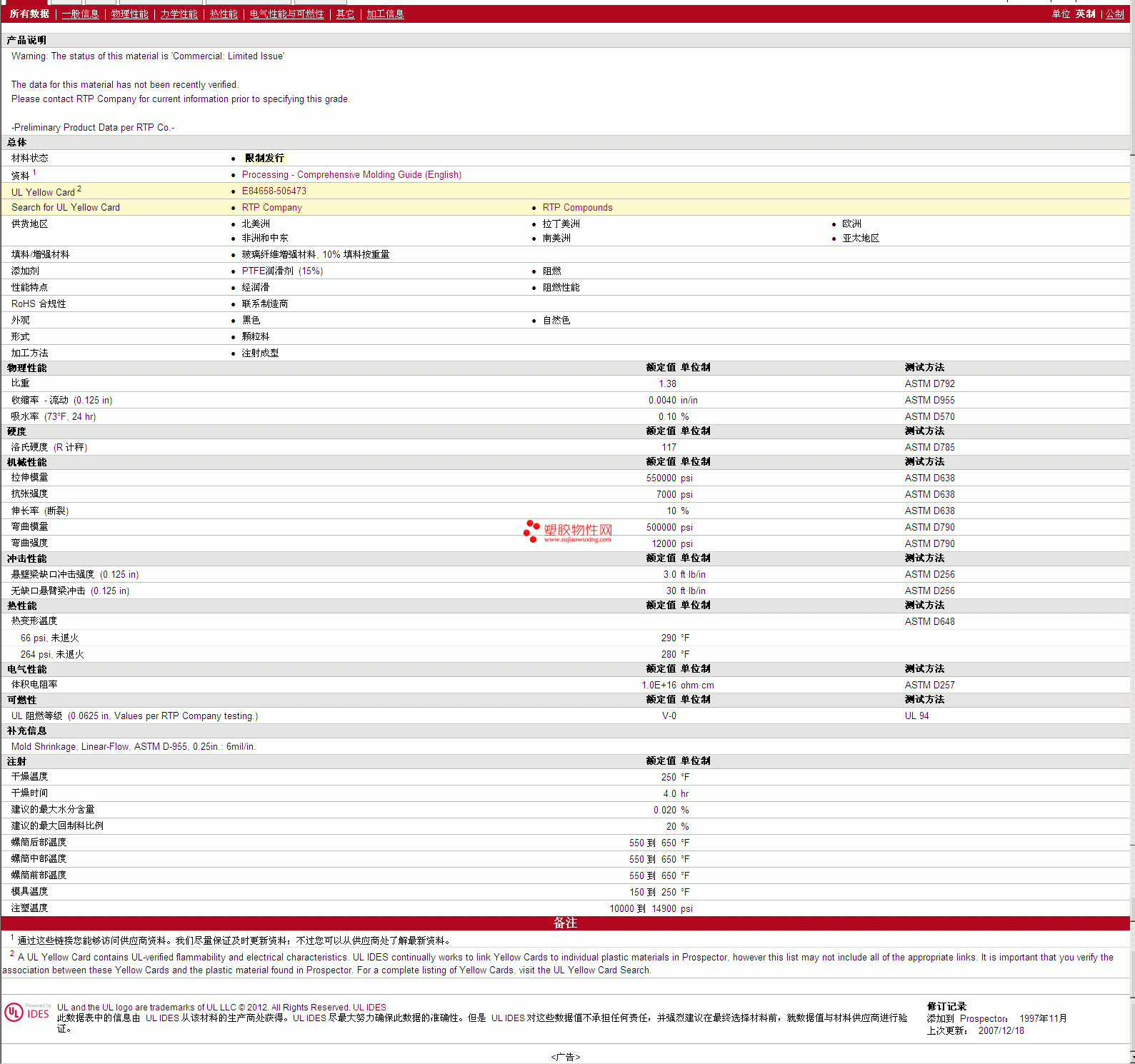Click the 螺筒前部温度 row label

pyautogui.click(x=39, y=875)
